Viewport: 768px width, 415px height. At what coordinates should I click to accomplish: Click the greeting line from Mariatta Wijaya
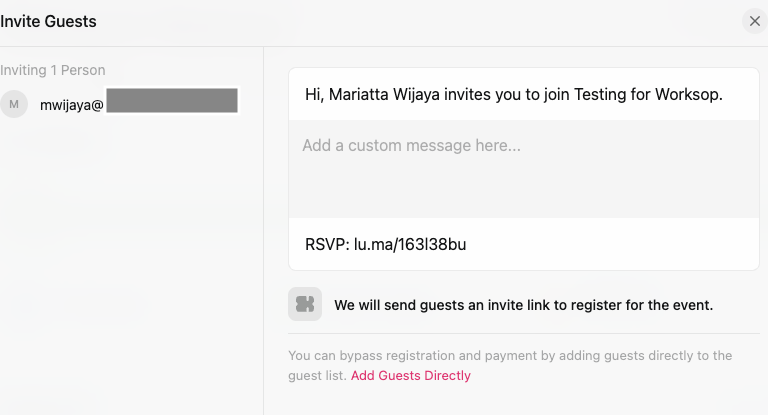pyautogui.click(x=514, y=94)
